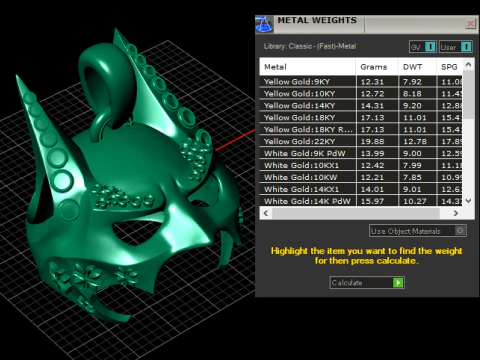Click the 7.85 DWT value

[412, 178]
